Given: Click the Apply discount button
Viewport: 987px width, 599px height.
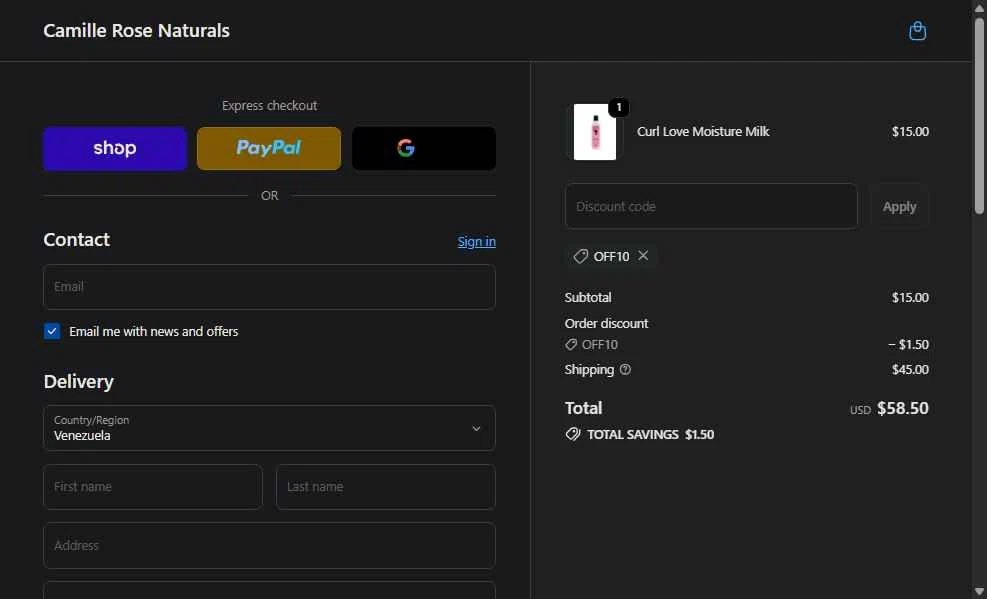Looking at the screenshot, I should click(899, 206).
